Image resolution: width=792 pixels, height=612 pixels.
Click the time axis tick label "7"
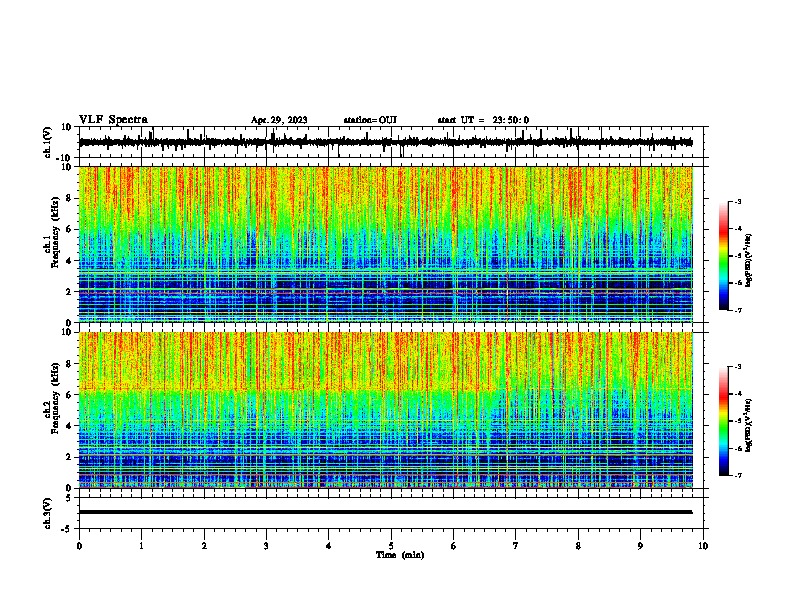[x=516, y=546]
